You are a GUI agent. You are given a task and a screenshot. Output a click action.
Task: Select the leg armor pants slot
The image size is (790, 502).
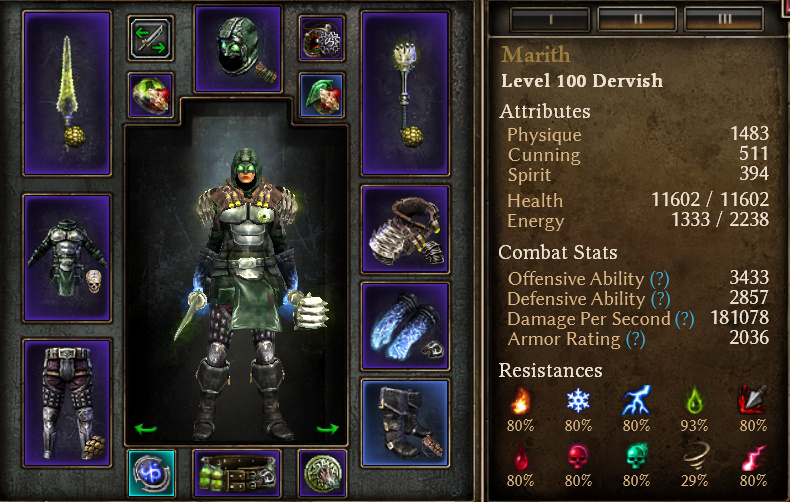pyautogui.click(x=67, y=403)
